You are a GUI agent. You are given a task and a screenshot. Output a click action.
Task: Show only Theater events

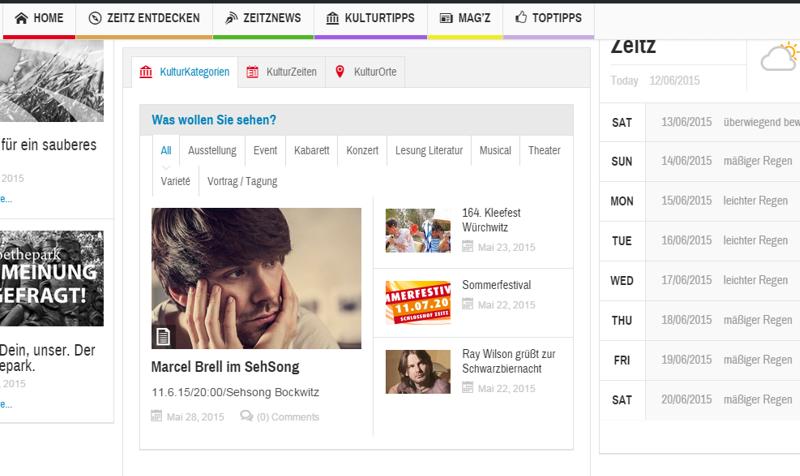click(544, 151)
